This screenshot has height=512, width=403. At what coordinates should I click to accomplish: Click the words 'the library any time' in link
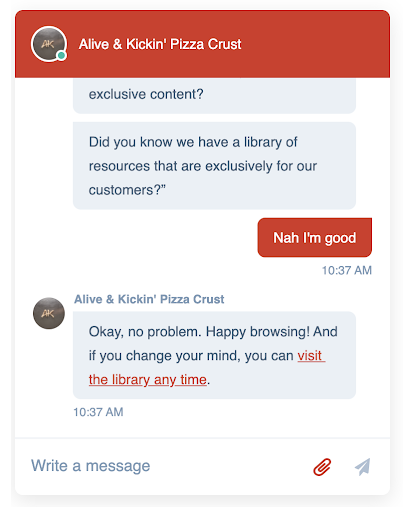point(148,380)
